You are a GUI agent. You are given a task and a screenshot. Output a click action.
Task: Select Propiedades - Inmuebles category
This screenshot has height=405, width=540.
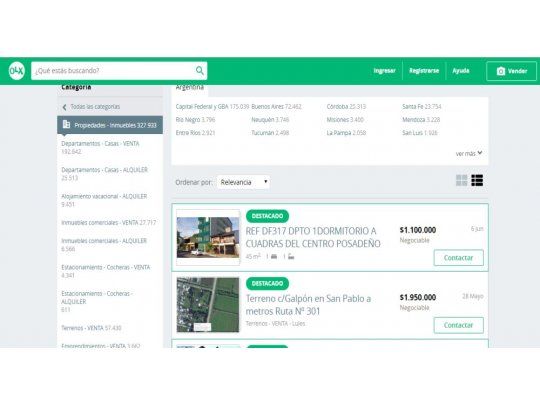(x=110, y=125)
